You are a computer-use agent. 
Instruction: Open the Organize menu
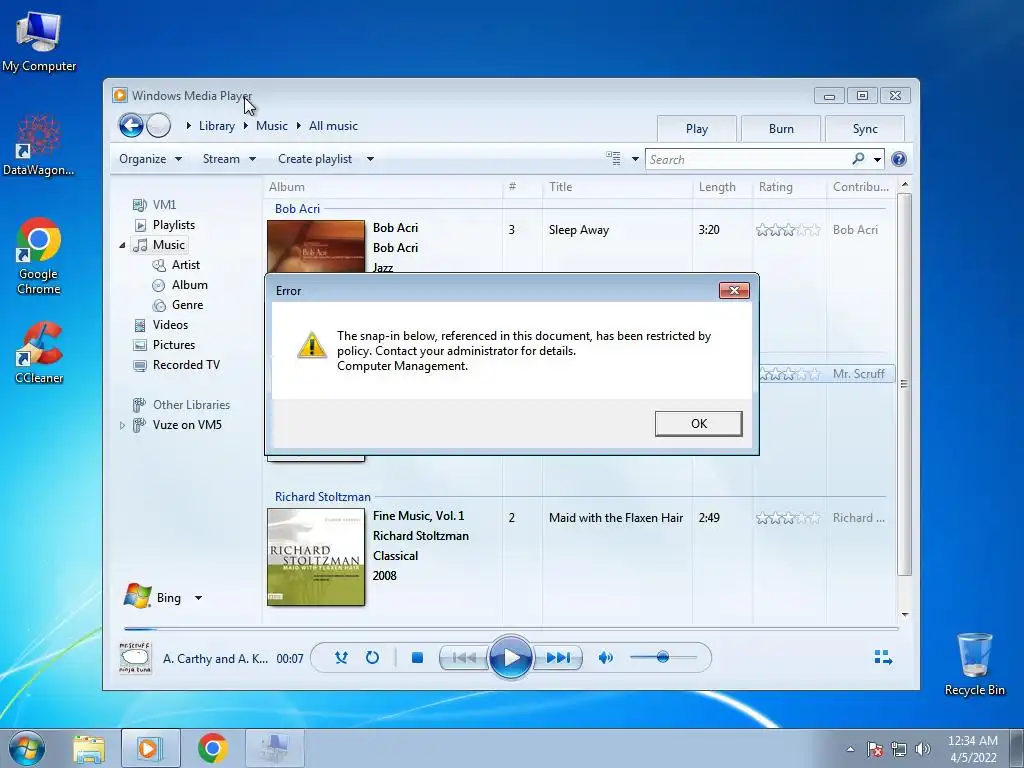[x=150, y=159]
